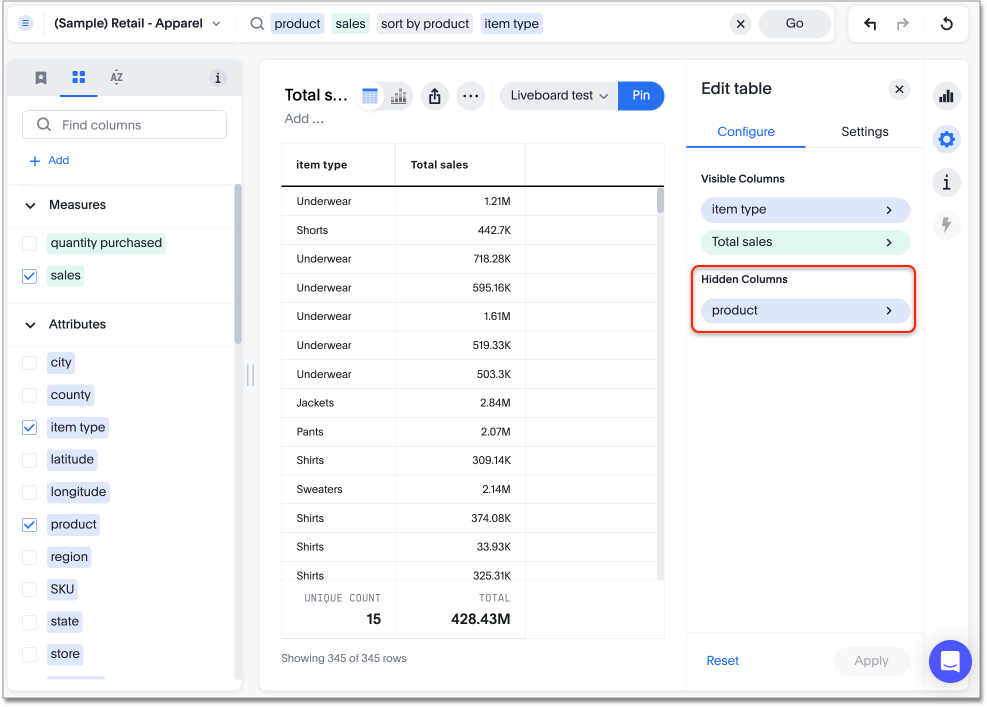Open the more options ellipsis menu
The image size is (987, 707).
[x=471, y=96]
